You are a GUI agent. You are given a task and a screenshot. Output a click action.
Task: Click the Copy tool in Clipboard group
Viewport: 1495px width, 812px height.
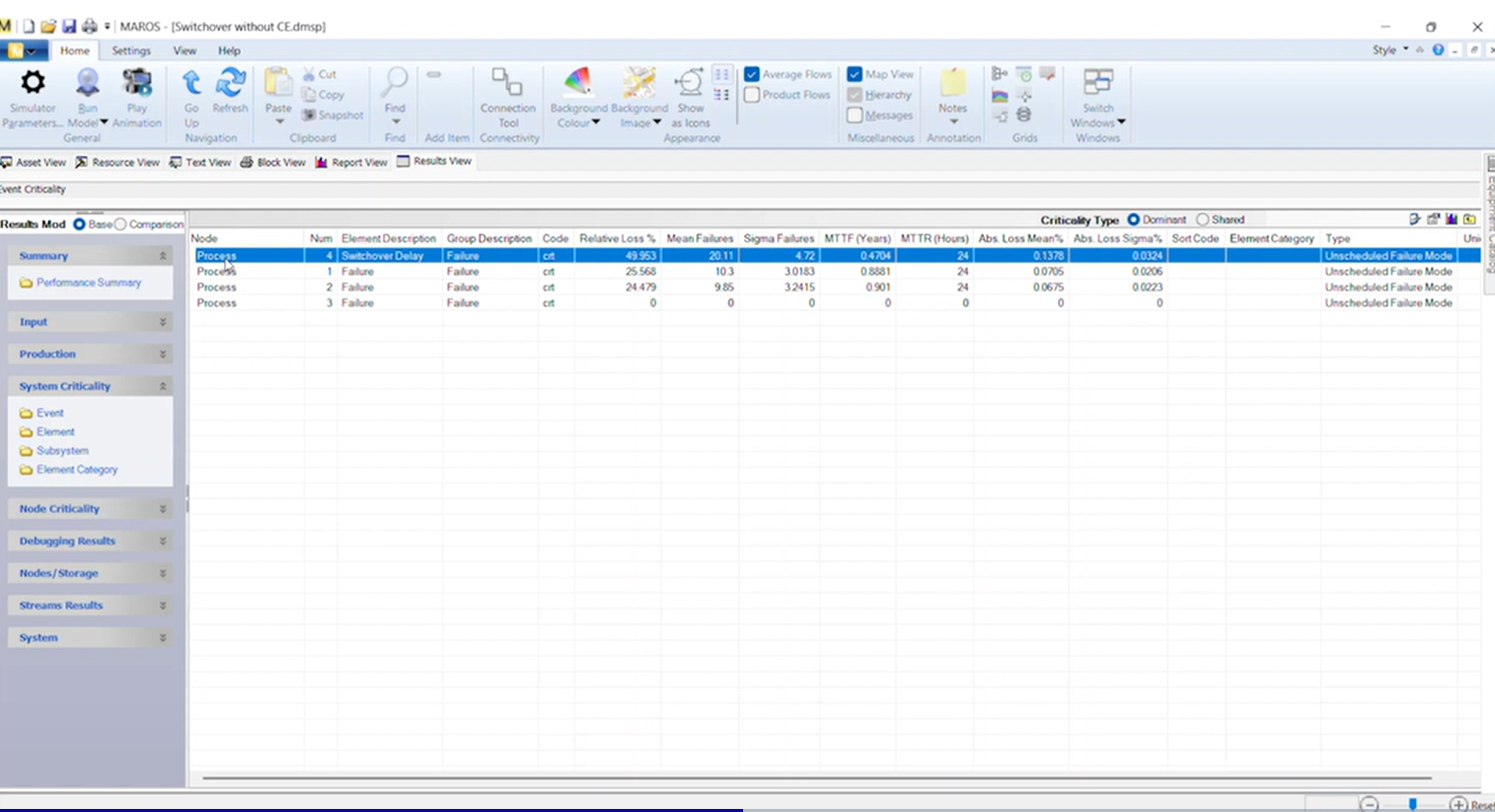tap(323, 95)
